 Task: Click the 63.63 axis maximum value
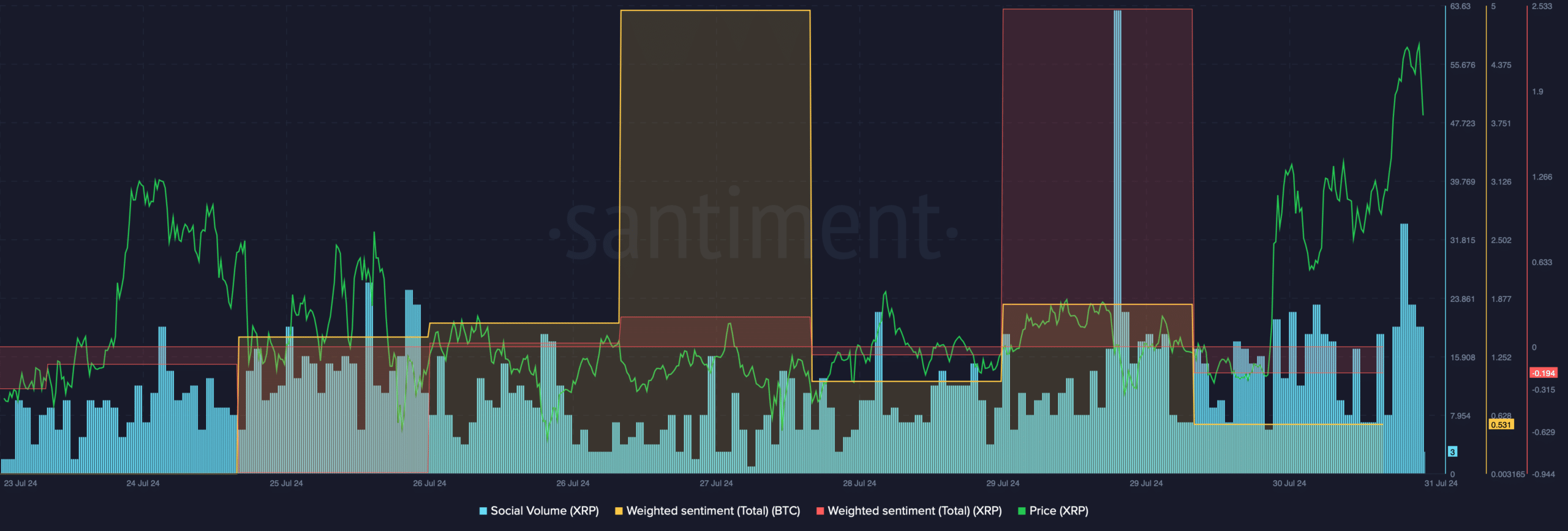coord(1460,6)
